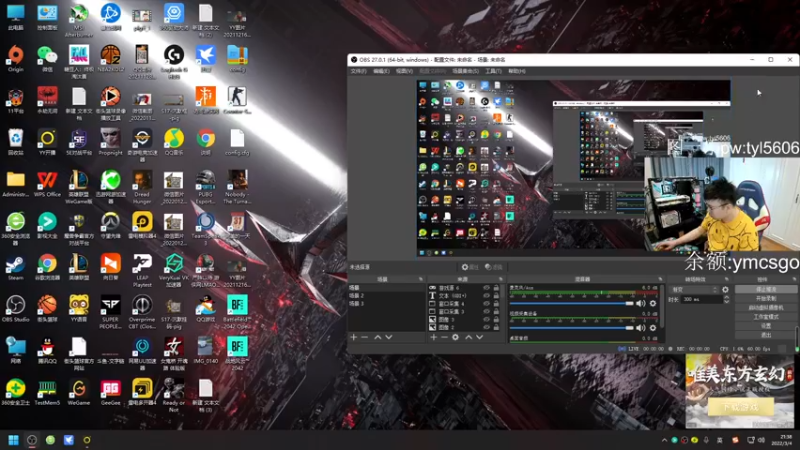Screen dimensions: 800x450
Task: Select the 窗口采集 4 source row
Action: coord(465,304)
